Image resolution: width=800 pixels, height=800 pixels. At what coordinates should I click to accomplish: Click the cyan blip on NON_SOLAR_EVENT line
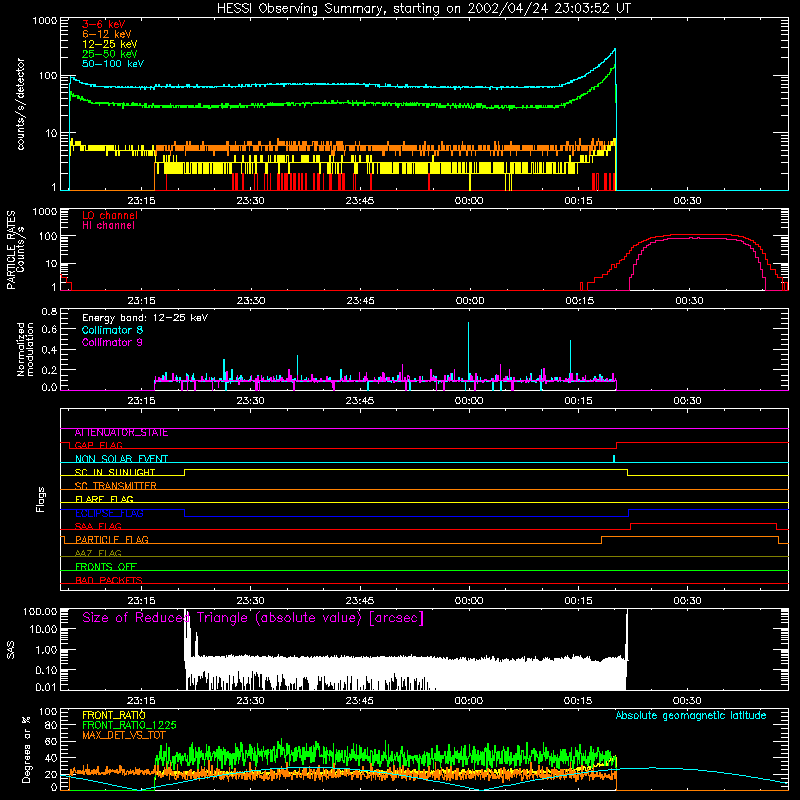tap(614, 458)
